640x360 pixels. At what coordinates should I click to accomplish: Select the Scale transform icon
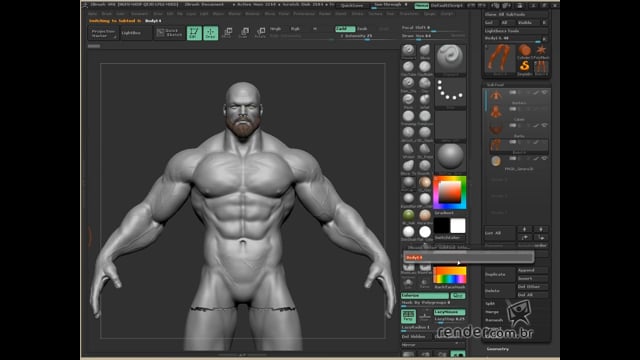click(244, 33)
